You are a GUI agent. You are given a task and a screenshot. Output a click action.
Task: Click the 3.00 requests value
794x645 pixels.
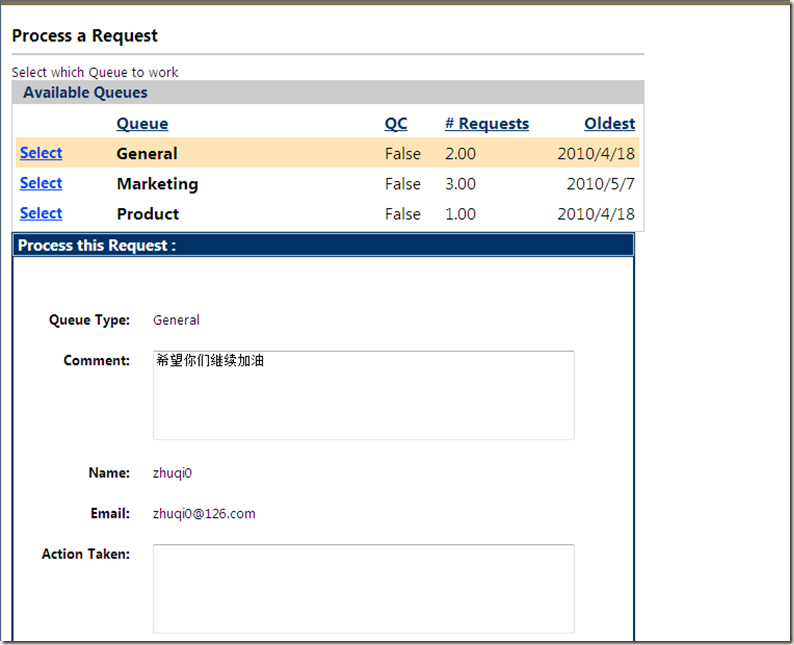coord(460,184)
